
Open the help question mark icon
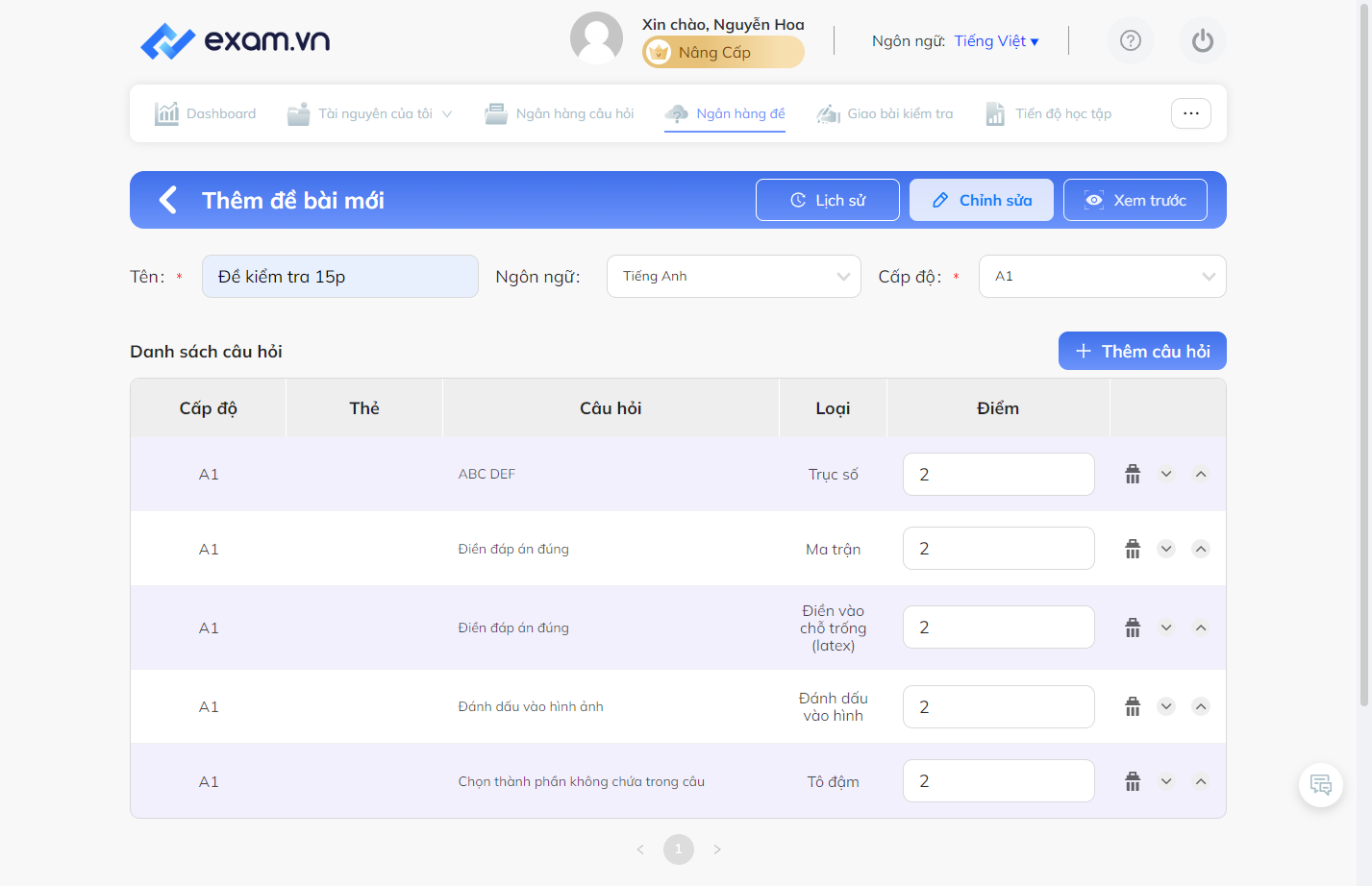click(x=1131, y=40)
